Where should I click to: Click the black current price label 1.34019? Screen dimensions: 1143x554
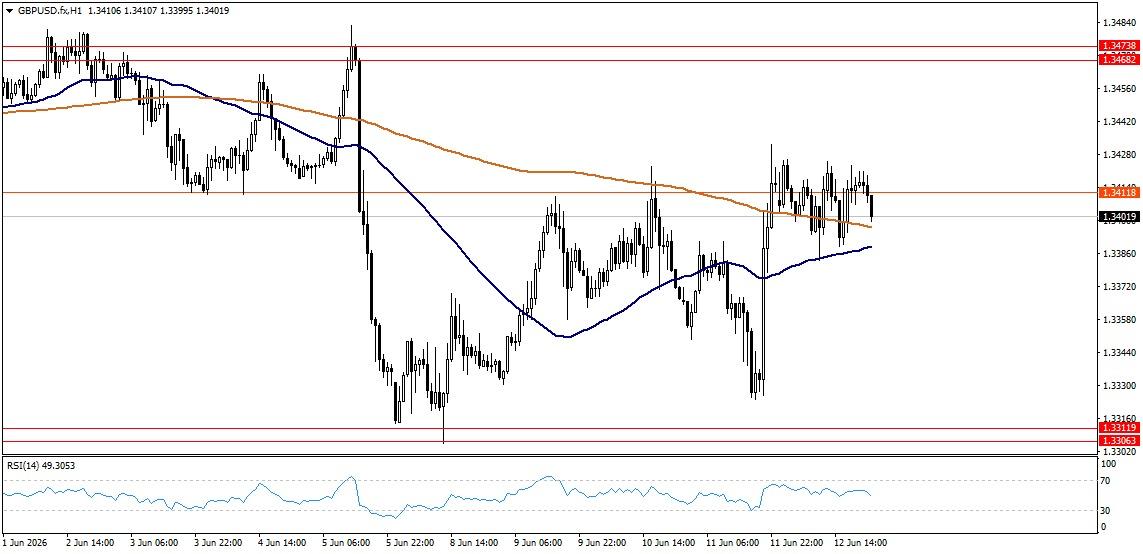[x=1120, y=216]
